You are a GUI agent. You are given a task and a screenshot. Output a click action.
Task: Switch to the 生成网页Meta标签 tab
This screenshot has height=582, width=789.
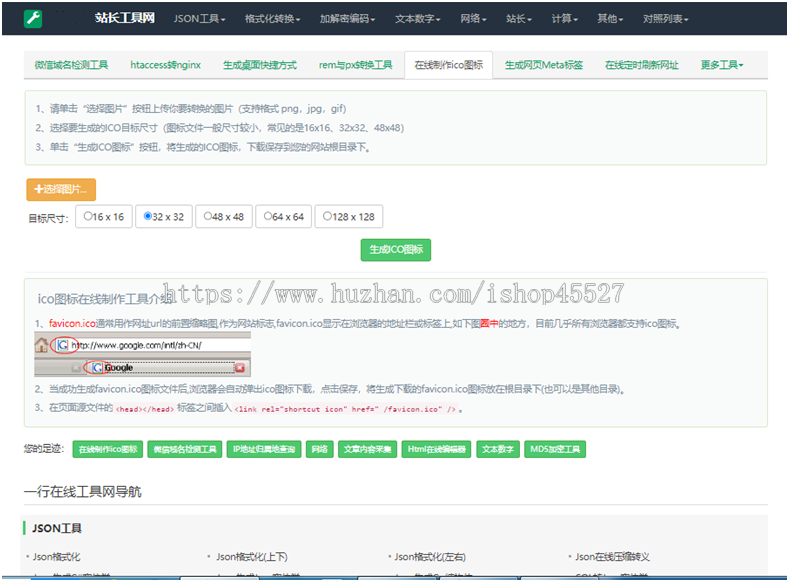pyautogui.click(x=543, y=65)
